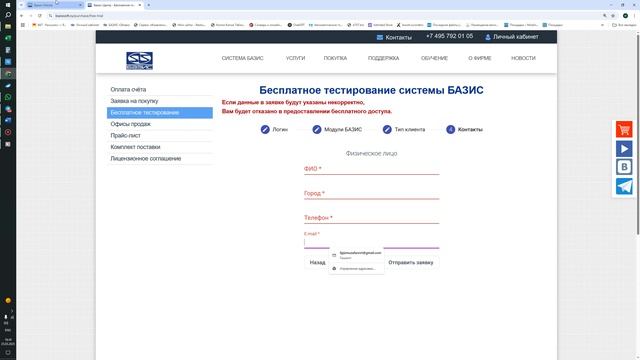Click the Логин step pencil icon
This screenshot has width=640, height=360.
265,129
